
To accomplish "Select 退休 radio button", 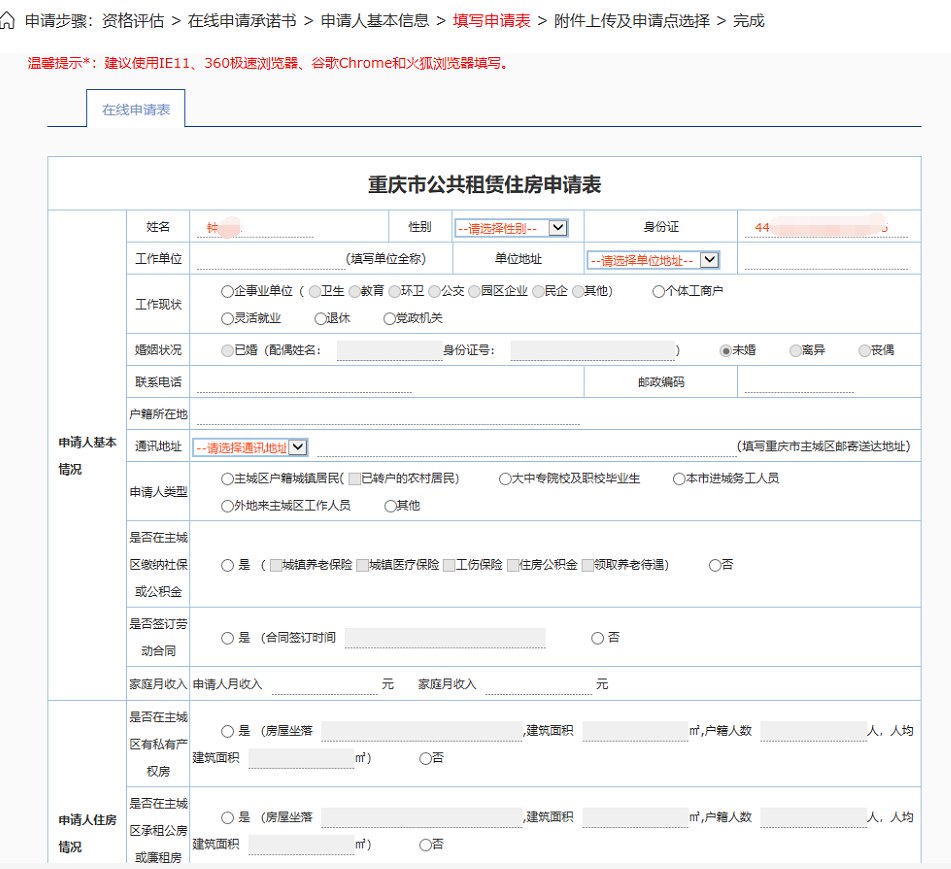I will click(320, 319).
